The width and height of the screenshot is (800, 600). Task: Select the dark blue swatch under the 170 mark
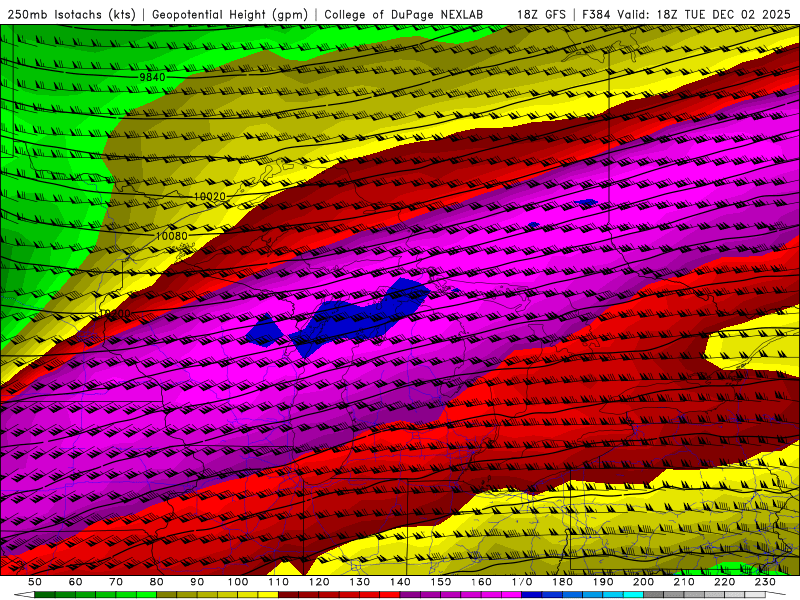[x=532, y=595]
